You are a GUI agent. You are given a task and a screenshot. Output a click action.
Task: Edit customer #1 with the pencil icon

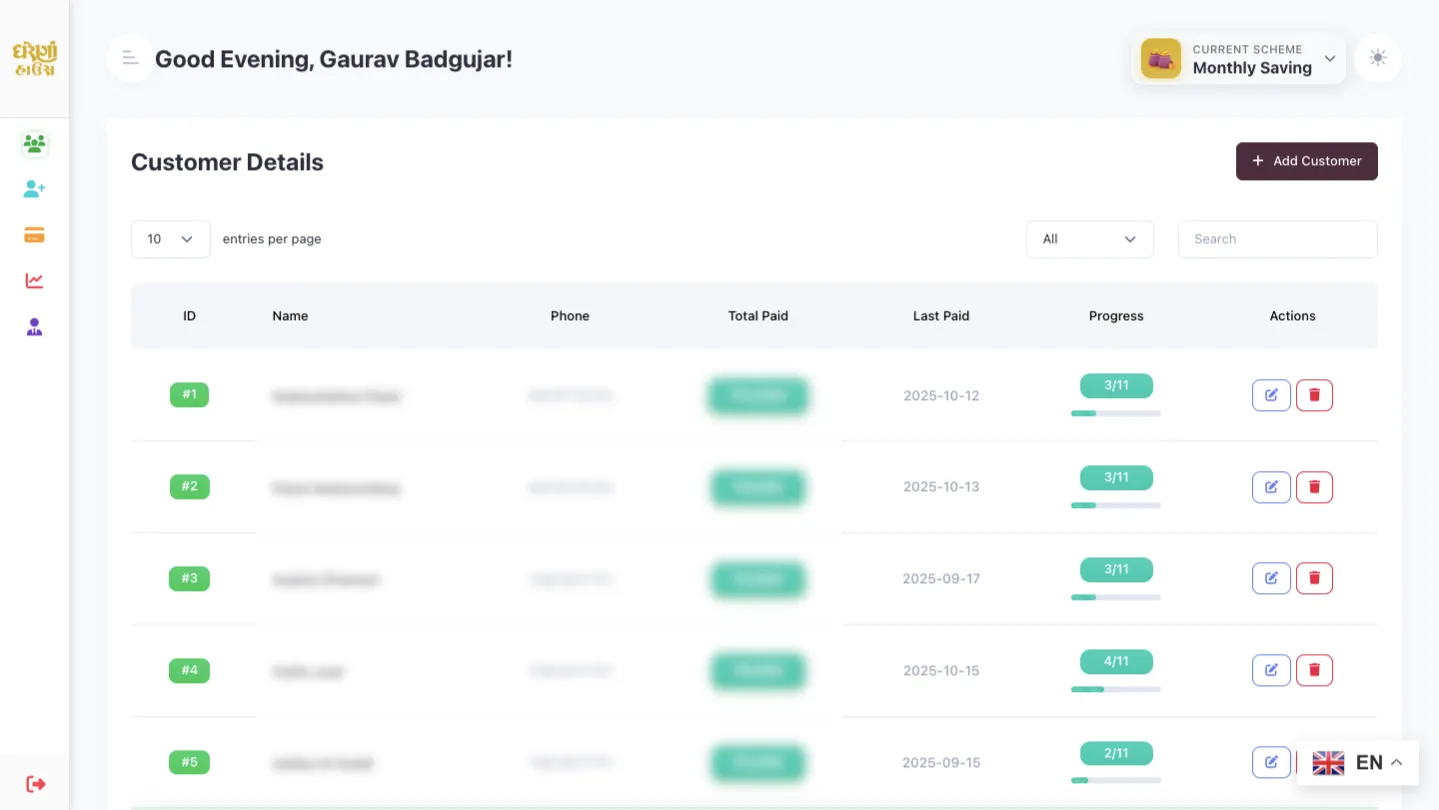tap(1271, 395)
